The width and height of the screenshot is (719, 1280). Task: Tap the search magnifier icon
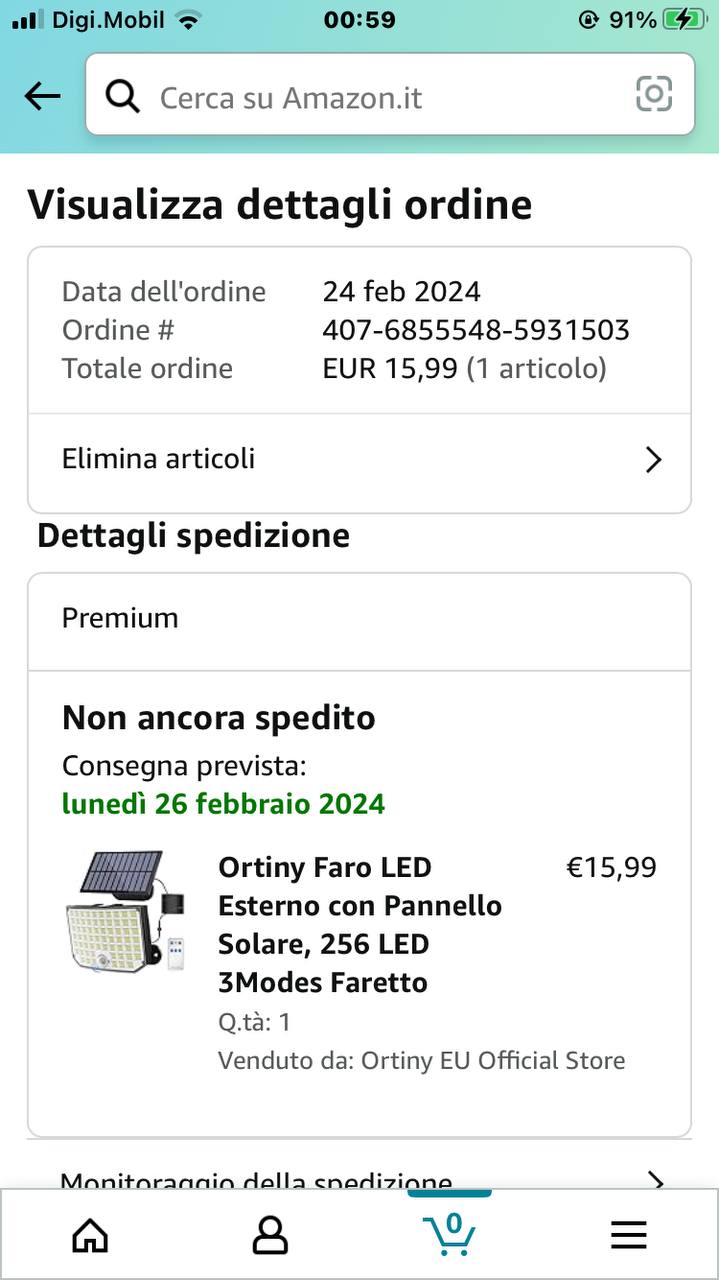(x=122, y=97)
